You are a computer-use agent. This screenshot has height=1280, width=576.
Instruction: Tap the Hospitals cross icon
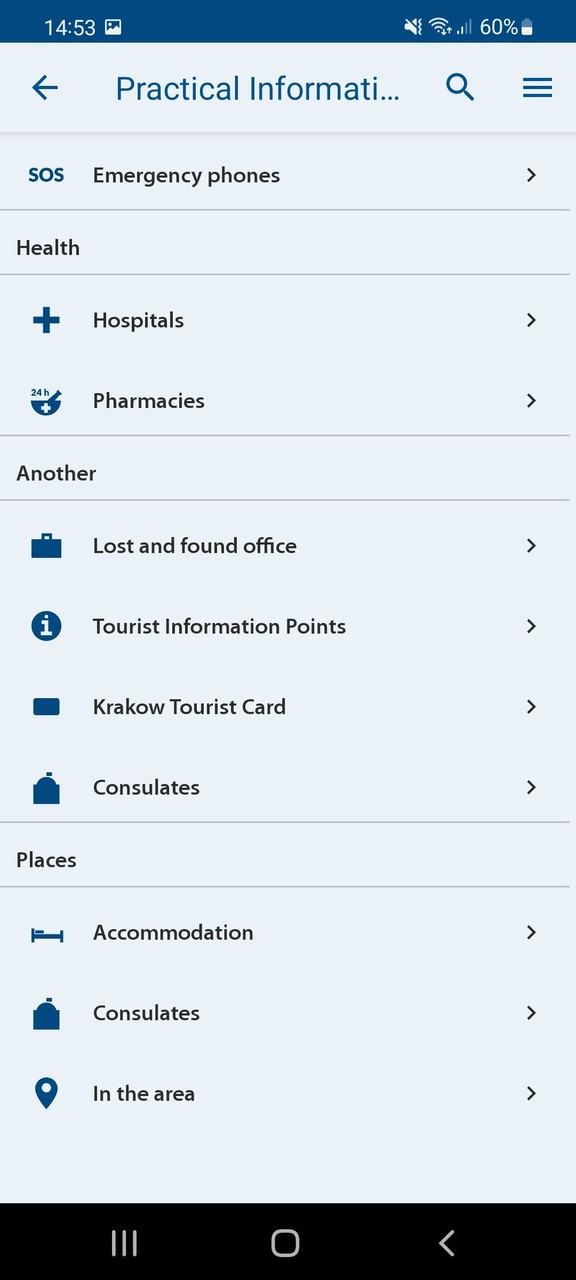click(46, 320)
